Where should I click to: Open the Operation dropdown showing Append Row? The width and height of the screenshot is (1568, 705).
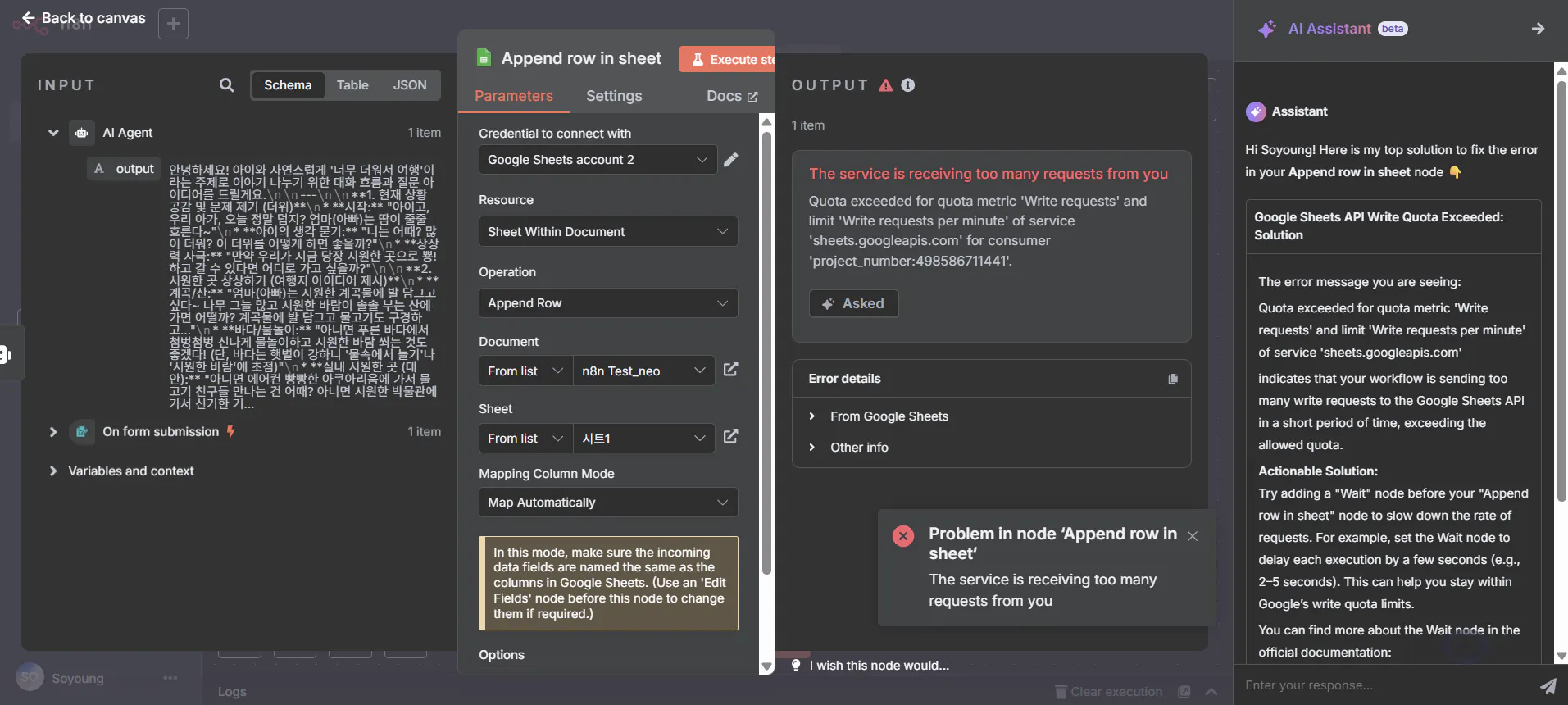[607, 303]
